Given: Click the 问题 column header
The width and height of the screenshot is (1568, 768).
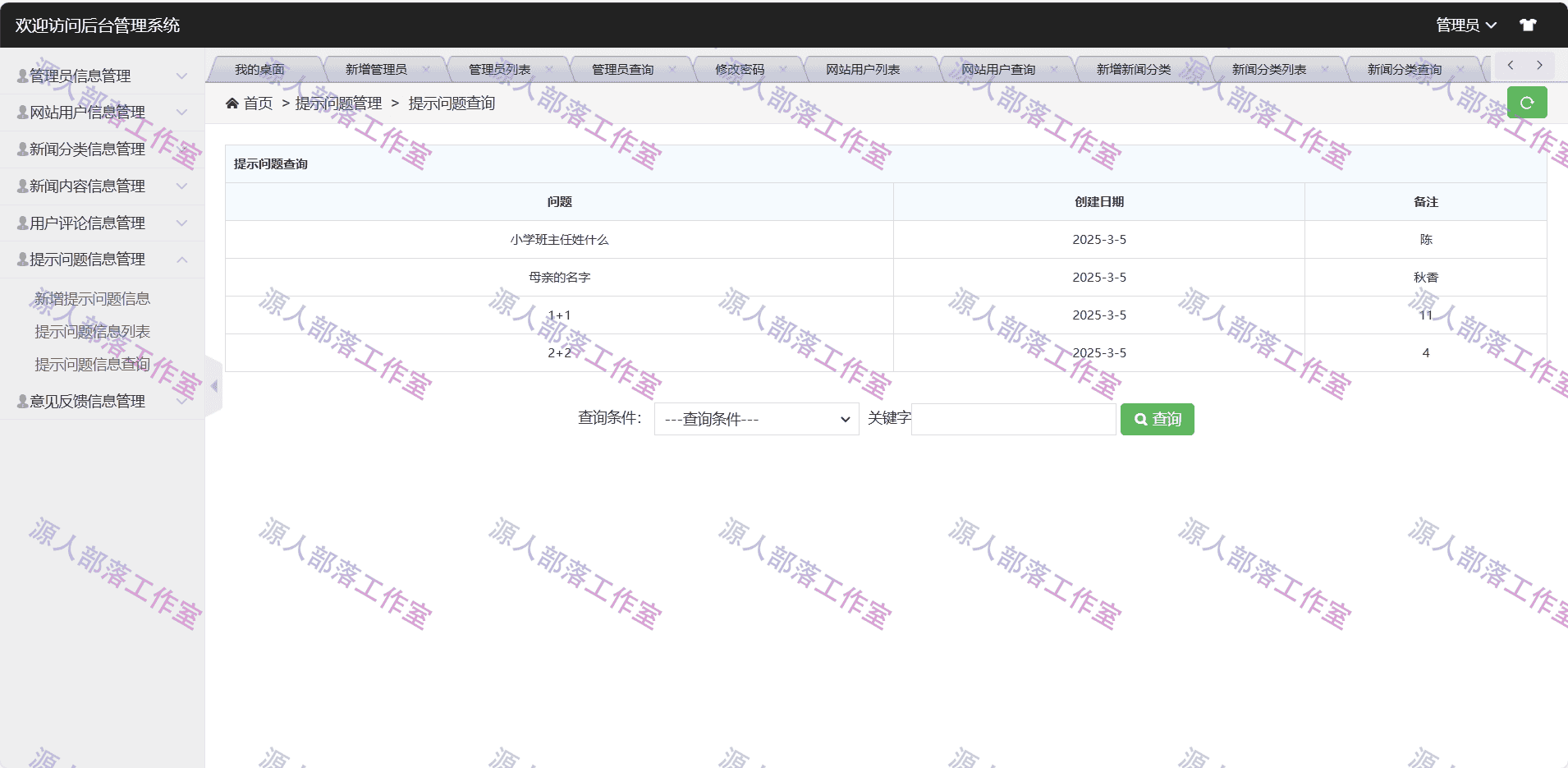Looking at the screenshot, I should pyautogui.click(x=559, y=201).
